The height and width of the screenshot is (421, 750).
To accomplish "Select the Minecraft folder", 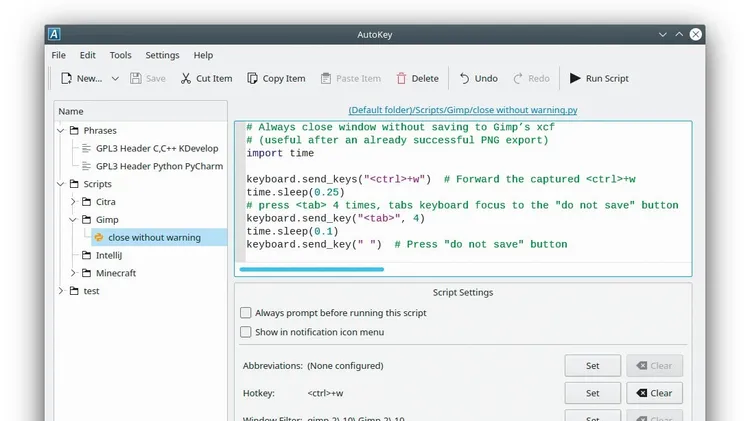I will (x=116, y=273).
